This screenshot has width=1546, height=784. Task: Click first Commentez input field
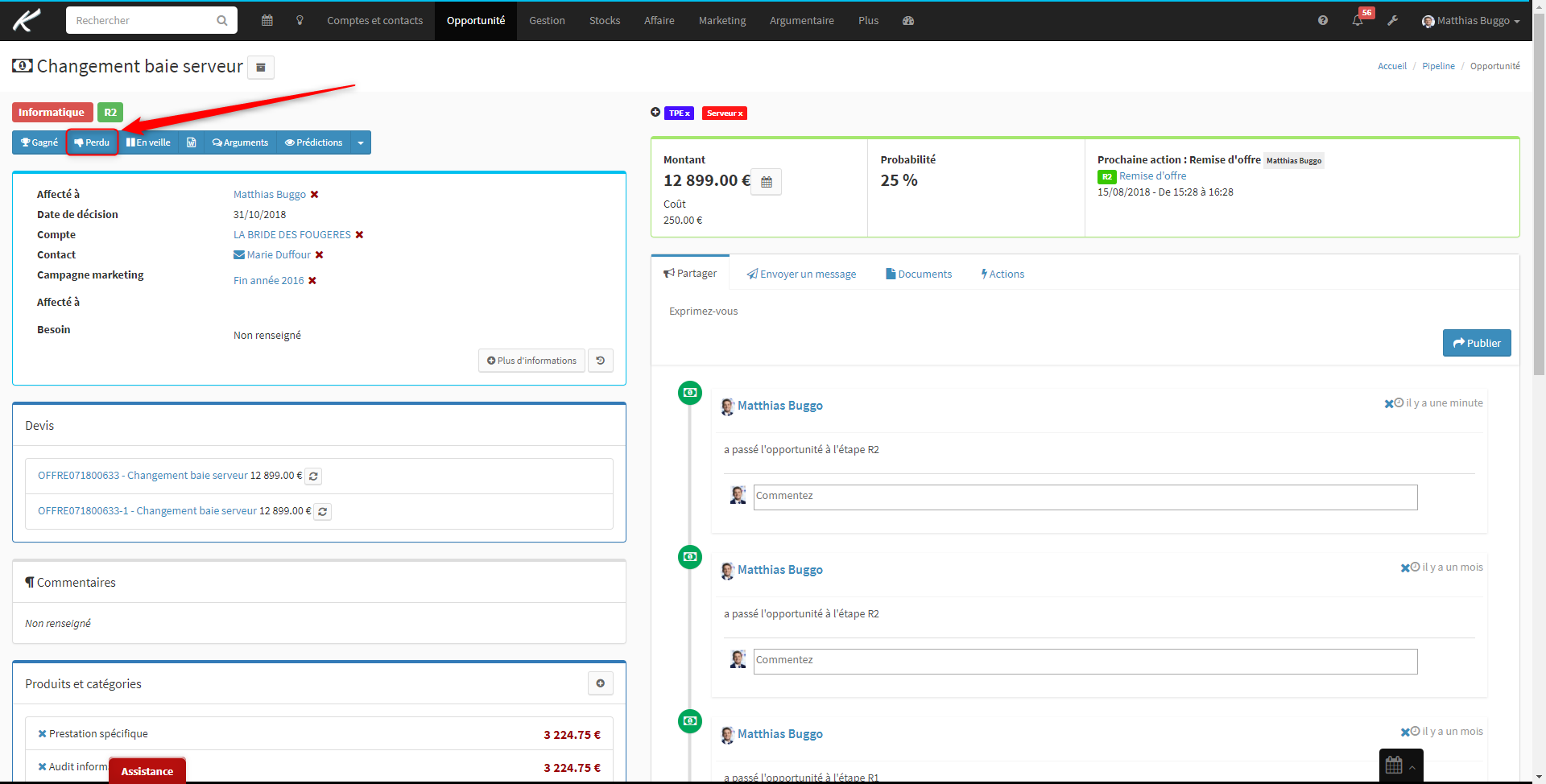1085,497
